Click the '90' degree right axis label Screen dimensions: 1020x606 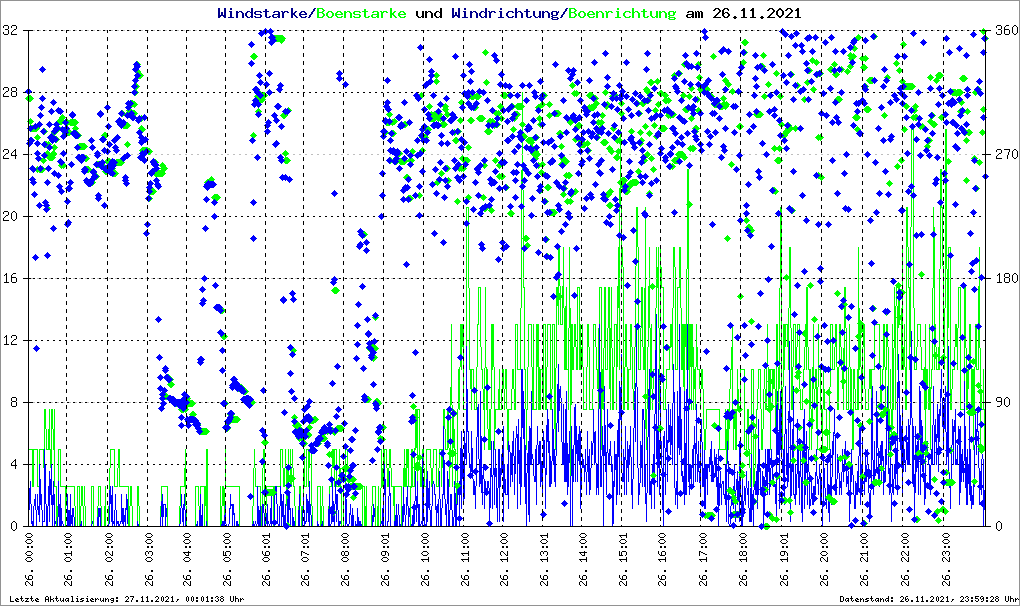tap(1001, 403)
